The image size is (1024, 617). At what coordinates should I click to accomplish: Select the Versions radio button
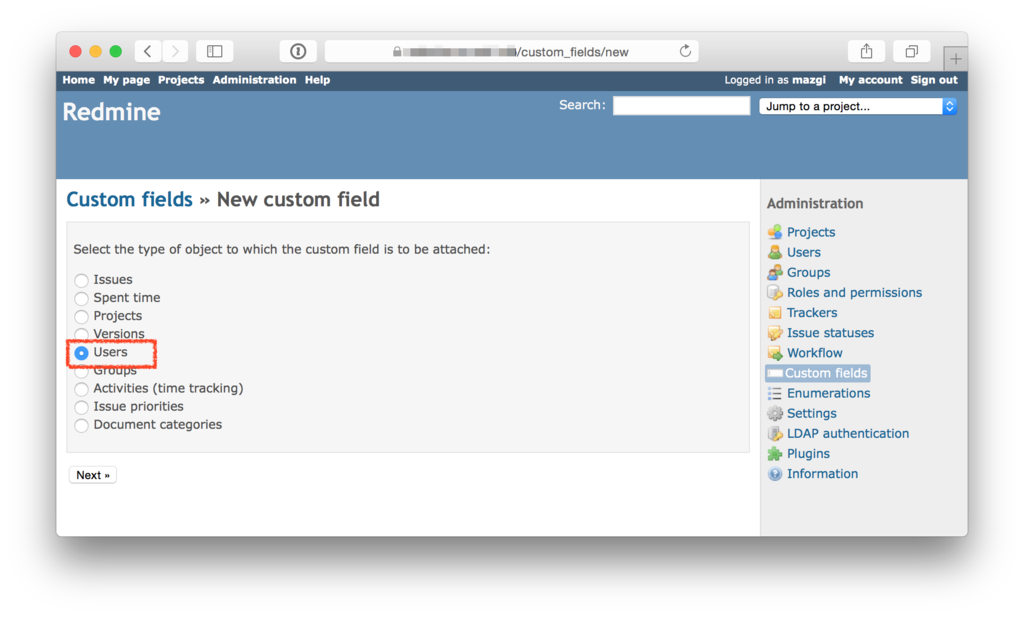tap(81, 334)
